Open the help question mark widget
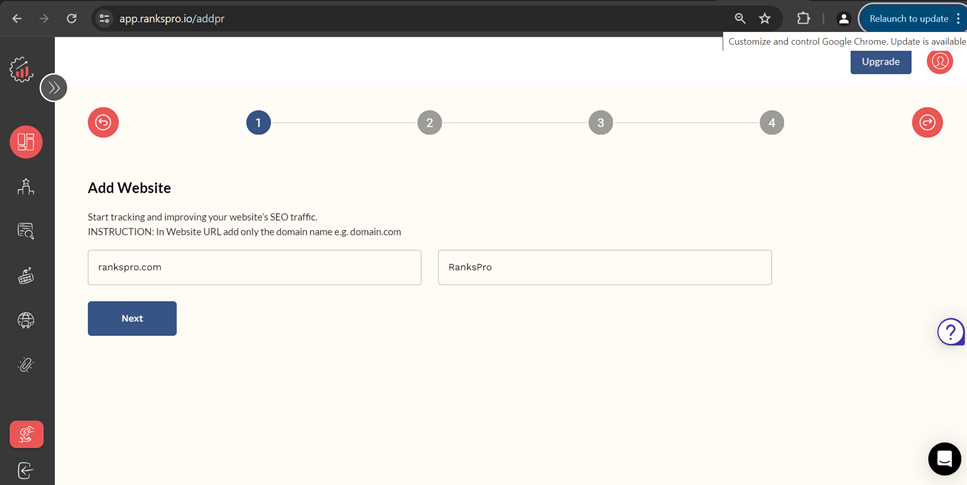Viewport: 967px width, 485px height. (x=951, y=331)
